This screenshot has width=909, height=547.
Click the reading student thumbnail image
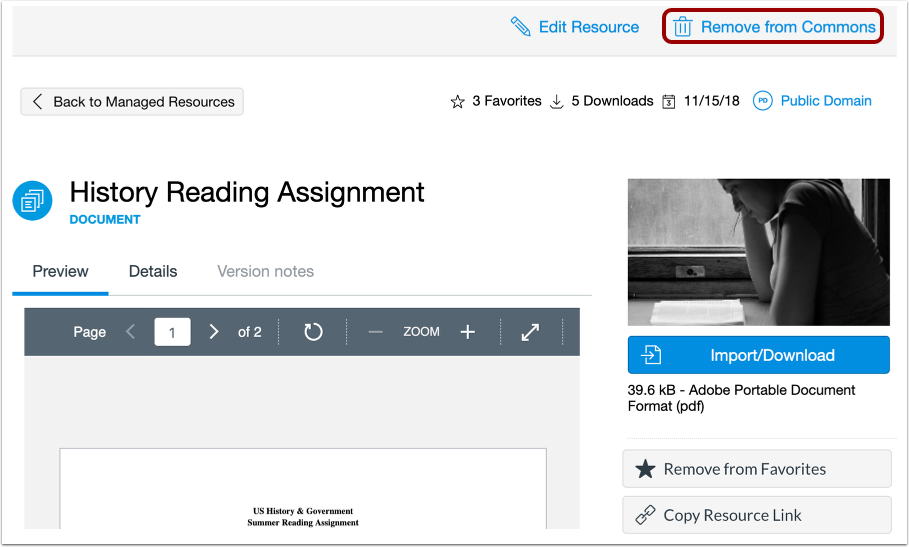[x=758, y=252]
